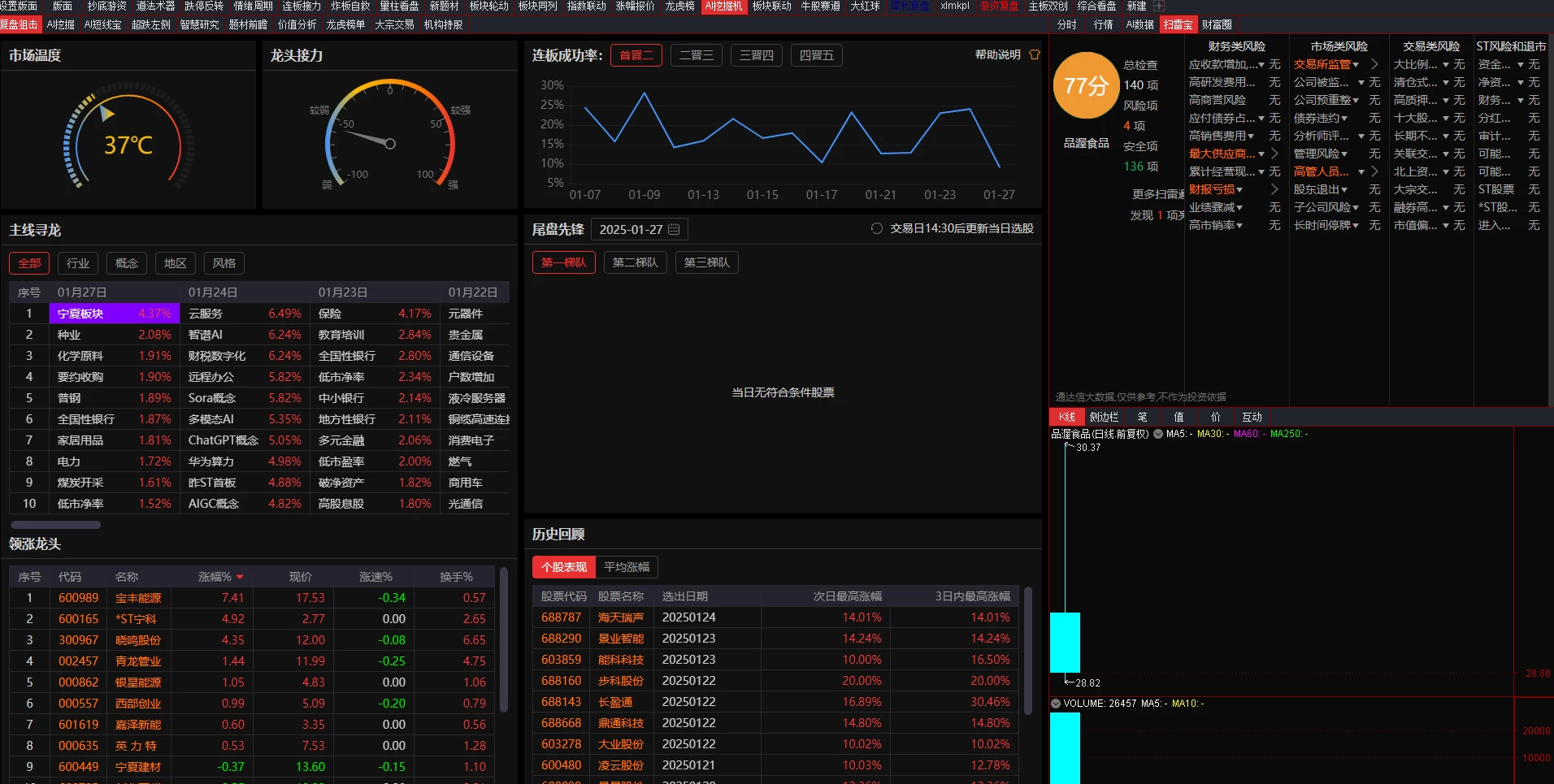Click stock 688787 海天瑞声 in history
1554x784 pixels.
(562, 617)
